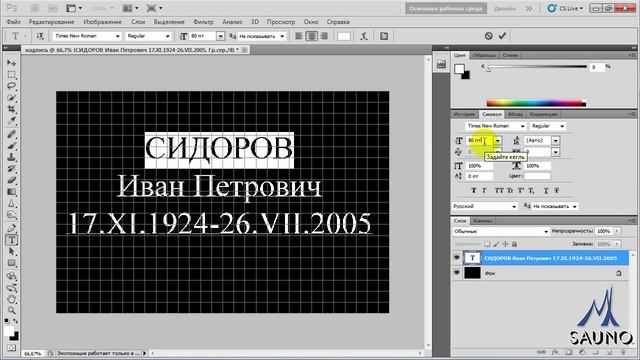Toggle lock image pixels
This screenshot has height=360, width=640.
pos(496,244)
